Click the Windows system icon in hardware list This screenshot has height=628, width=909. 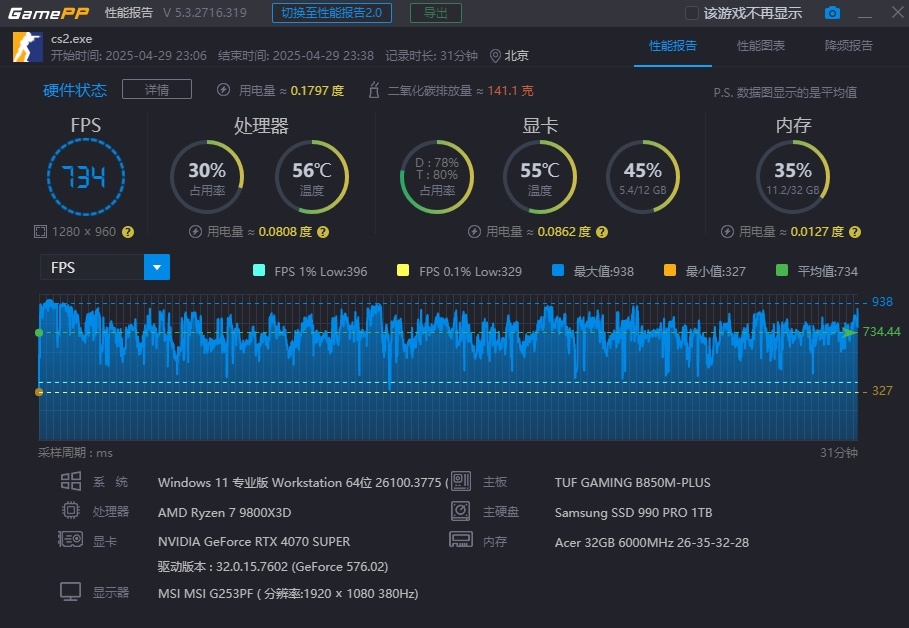71,481
